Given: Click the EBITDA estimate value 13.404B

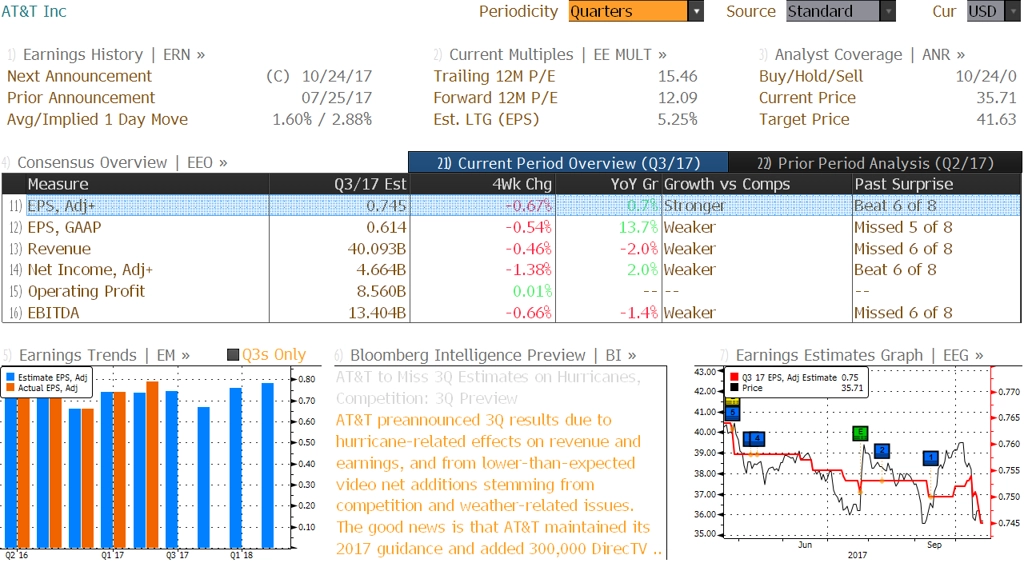Looking at the screenshot, I should [377, 313].
